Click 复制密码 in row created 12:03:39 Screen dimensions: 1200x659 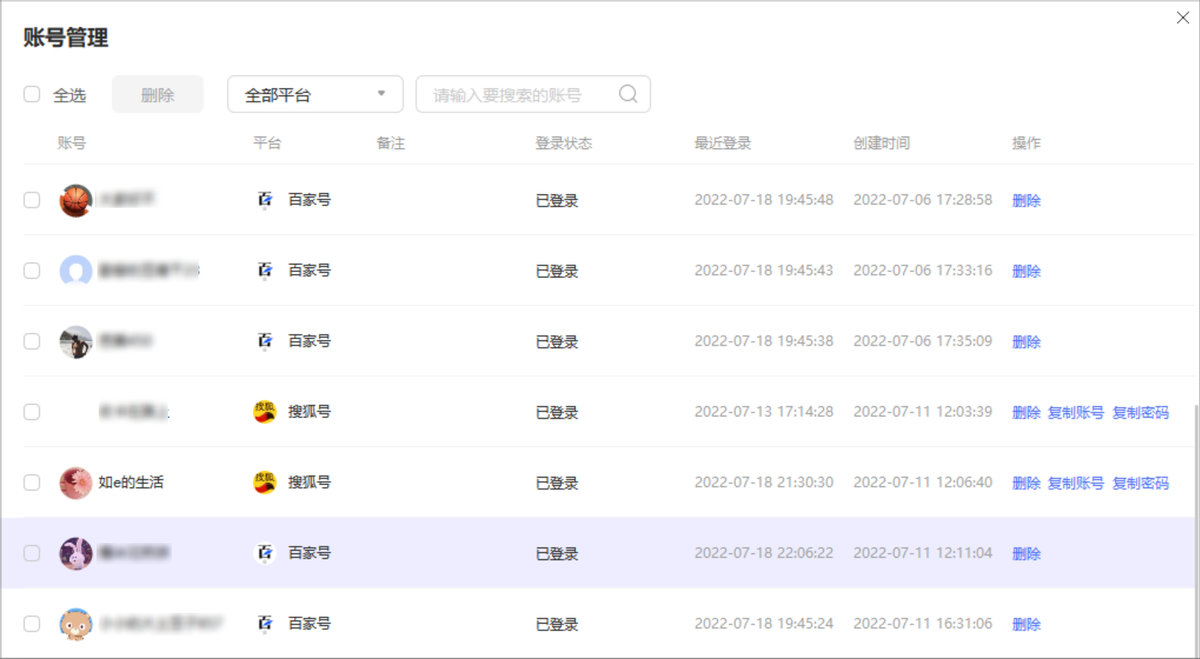click(x=1141, y=412)
